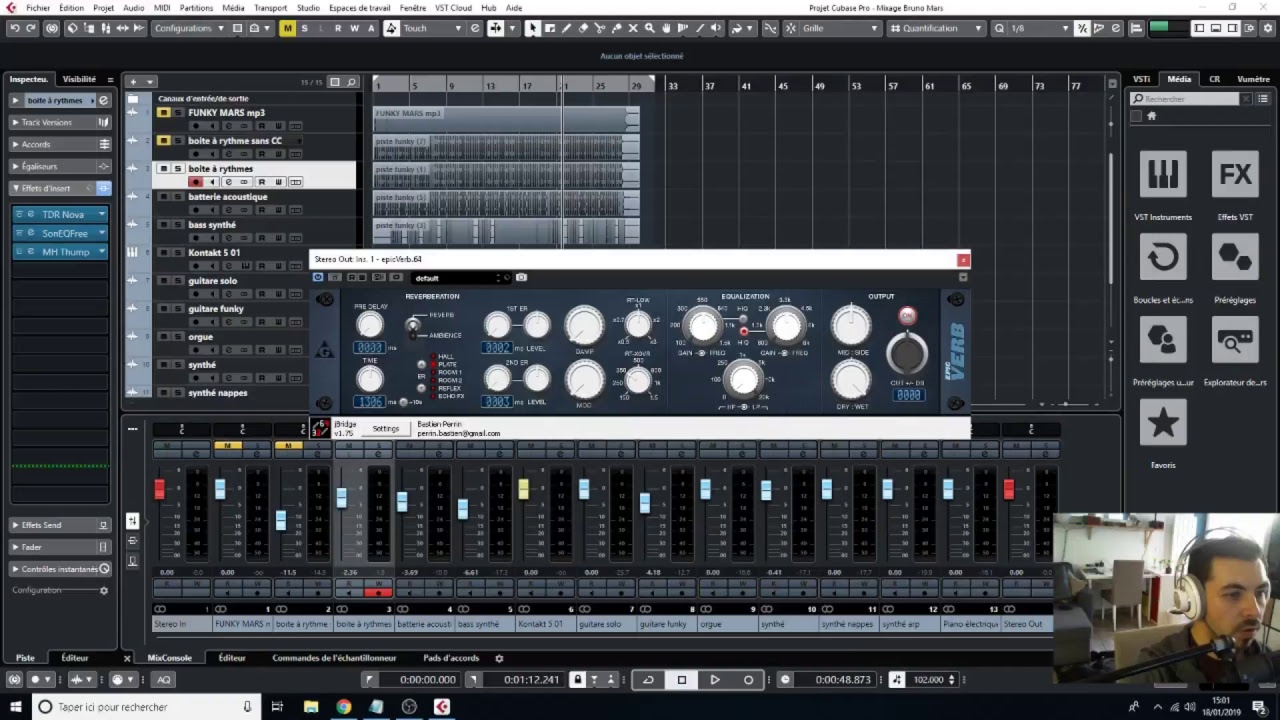Select the Object Selection arrow tool
Image resolution: width=1280 pixels, height=720 pixels.
[x=532, y=28]
